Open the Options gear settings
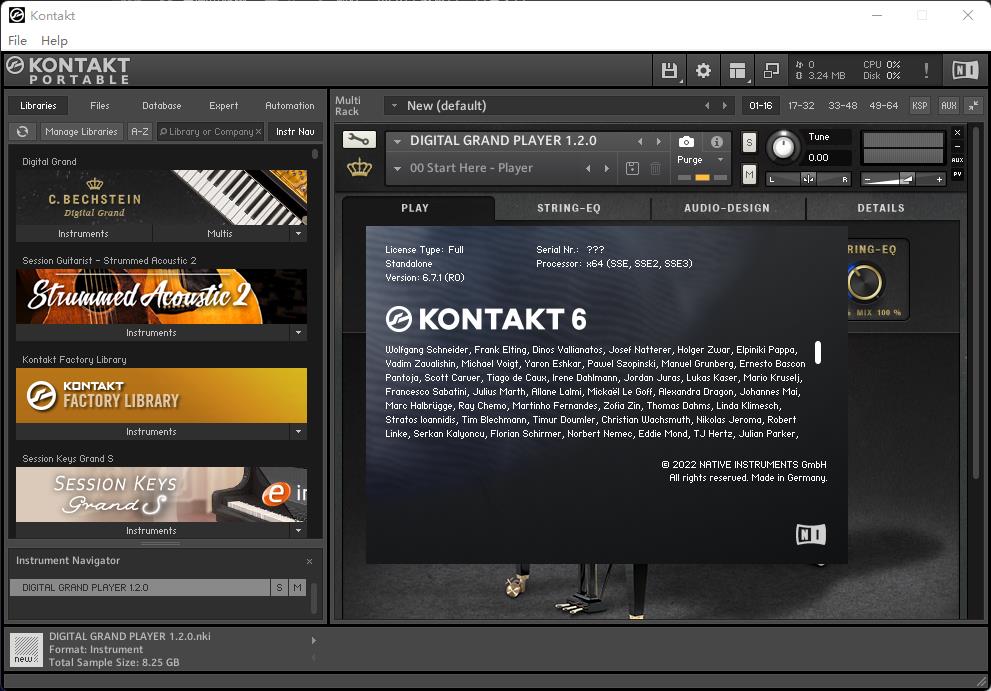 tap(703, 70)
